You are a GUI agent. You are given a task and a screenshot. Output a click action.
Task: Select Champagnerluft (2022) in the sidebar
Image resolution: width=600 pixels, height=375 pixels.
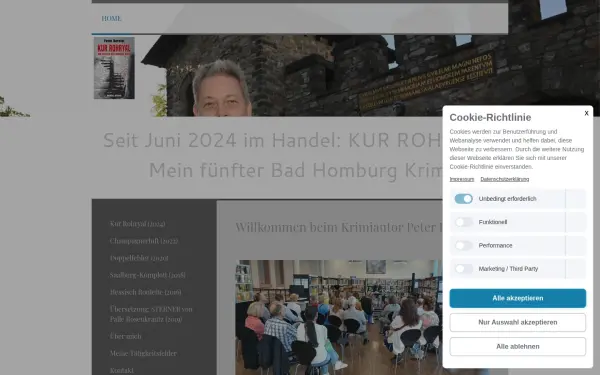(x=144, y=241)
